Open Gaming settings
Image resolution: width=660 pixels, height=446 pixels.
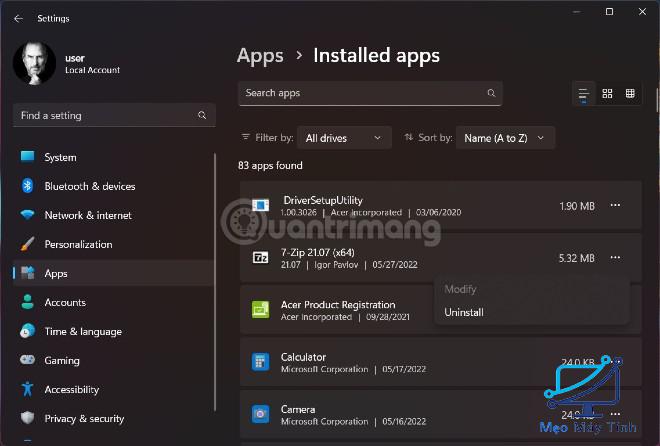pyautogui.click(x=114, y=360)
